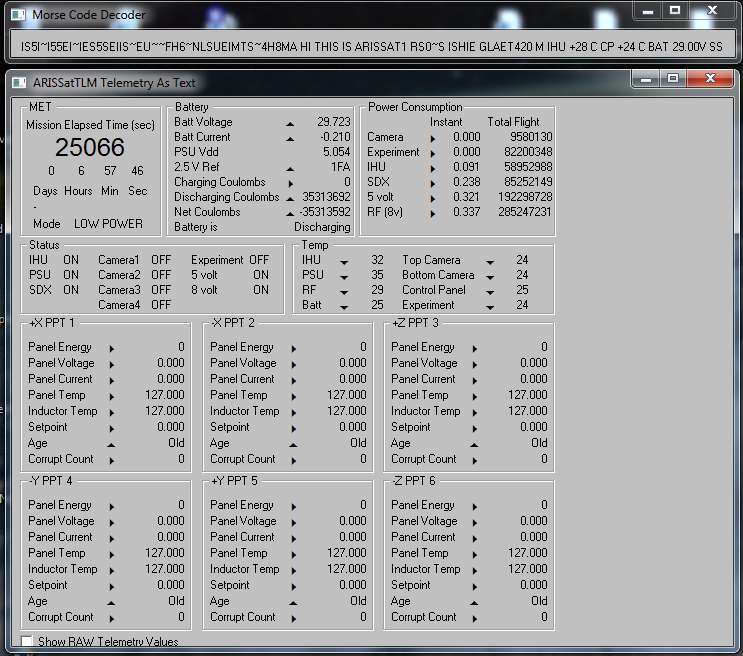Click the Battery is Discharging status

coord(322,227)
